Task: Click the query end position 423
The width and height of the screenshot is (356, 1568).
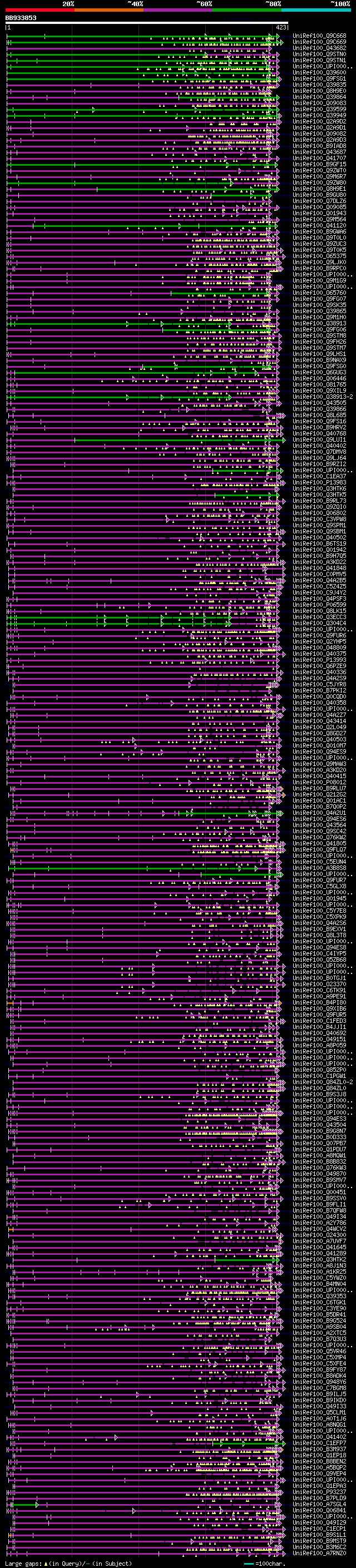Action: [x=280, y=27]
